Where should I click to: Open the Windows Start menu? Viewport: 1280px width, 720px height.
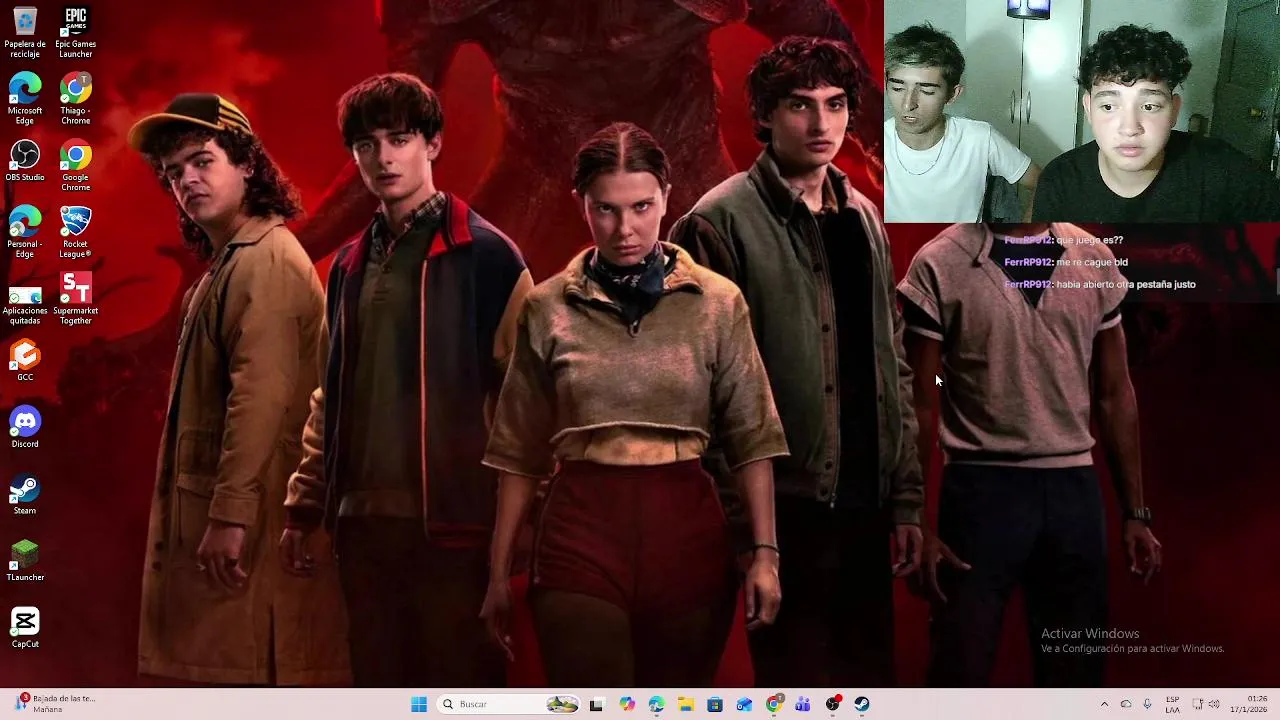click(419, 704)
